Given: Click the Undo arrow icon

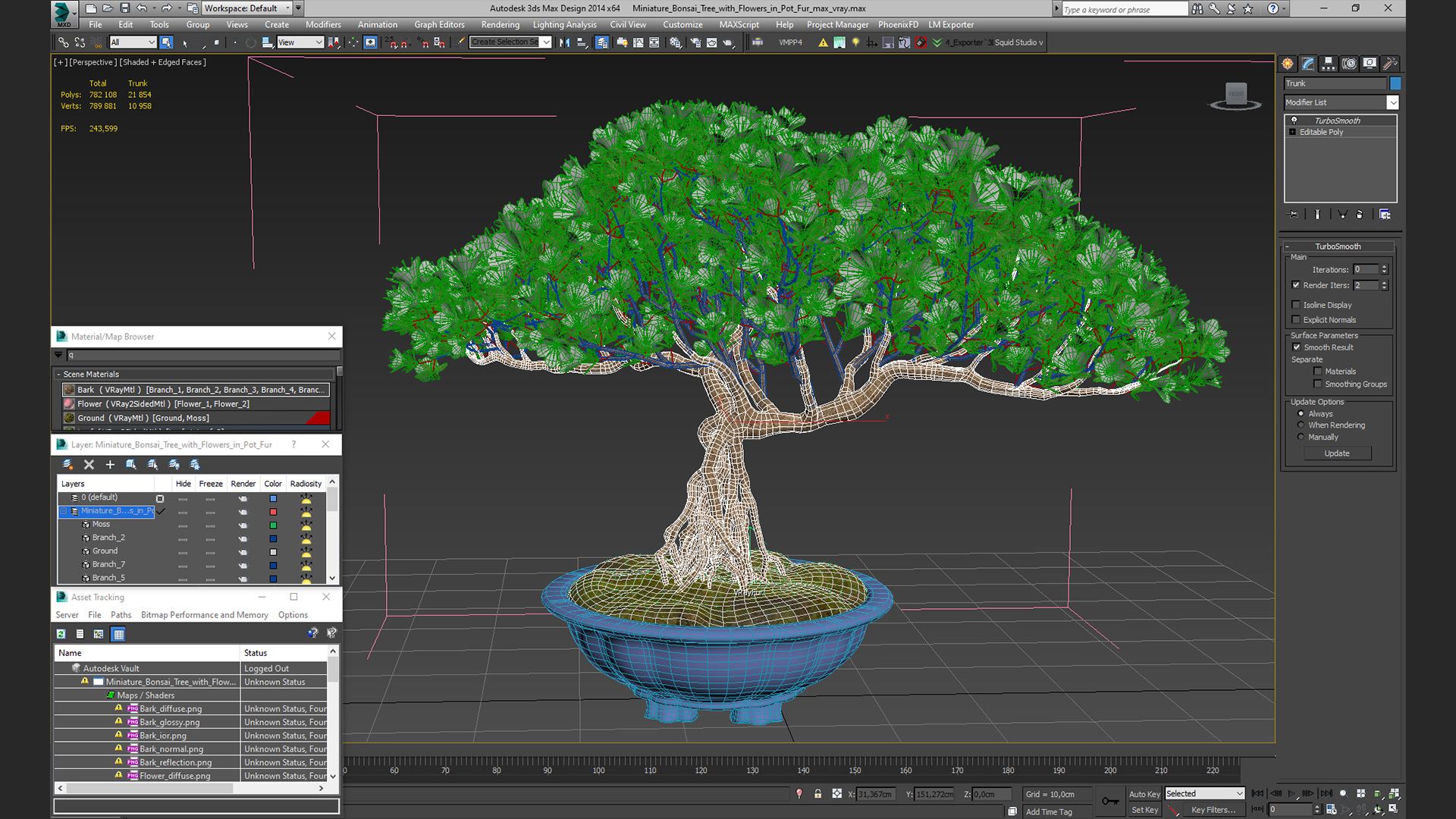Looking at the screenshot, I should pos(141,8).
